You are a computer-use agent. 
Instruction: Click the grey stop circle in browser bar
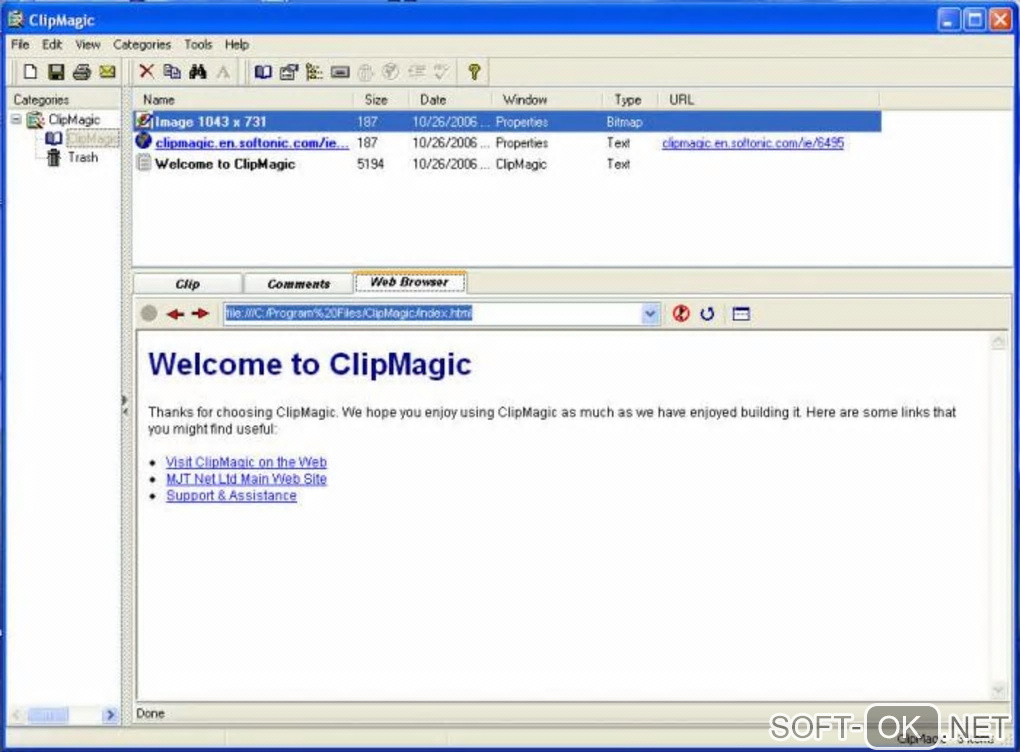click(149, 314)
